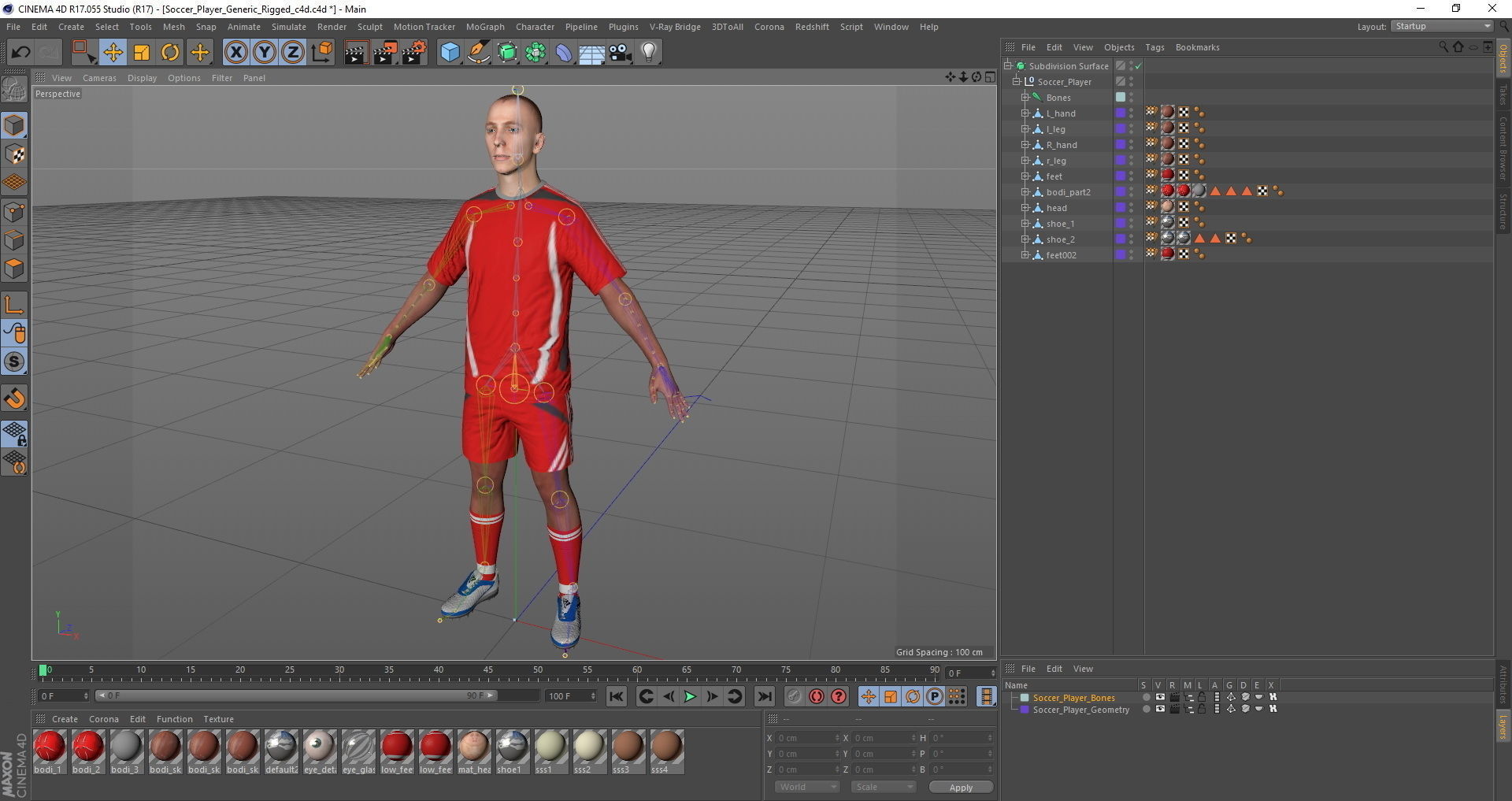Select the mat_head material swatch
Viewport: 1512px width, 801px height.
tap(474, 751)
